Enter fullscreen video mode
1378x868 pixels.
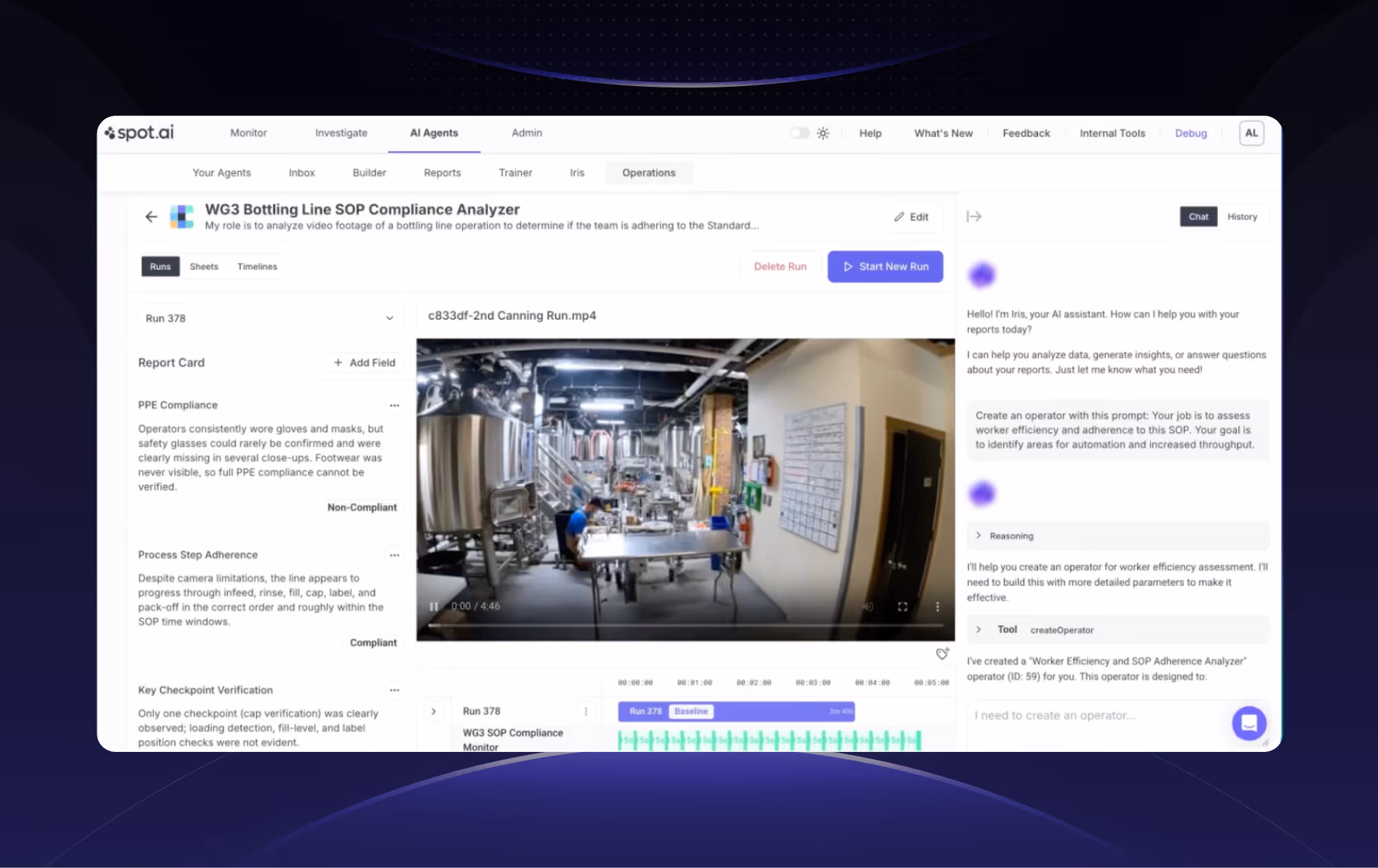click(903, 607)
